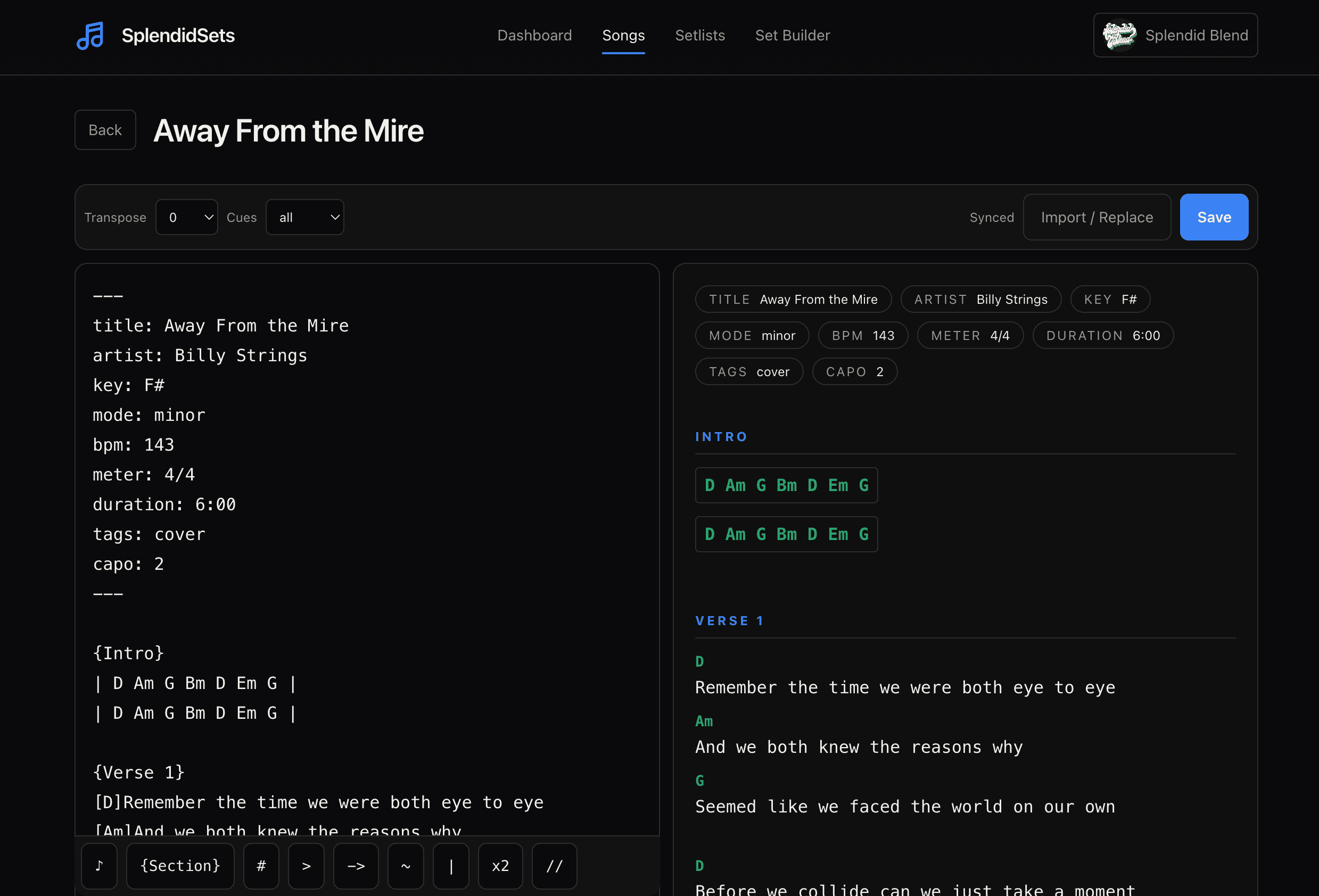Click the Back button
Image resolution: width=1319 pixels, height=896 pixels.
tap(105, 130)
